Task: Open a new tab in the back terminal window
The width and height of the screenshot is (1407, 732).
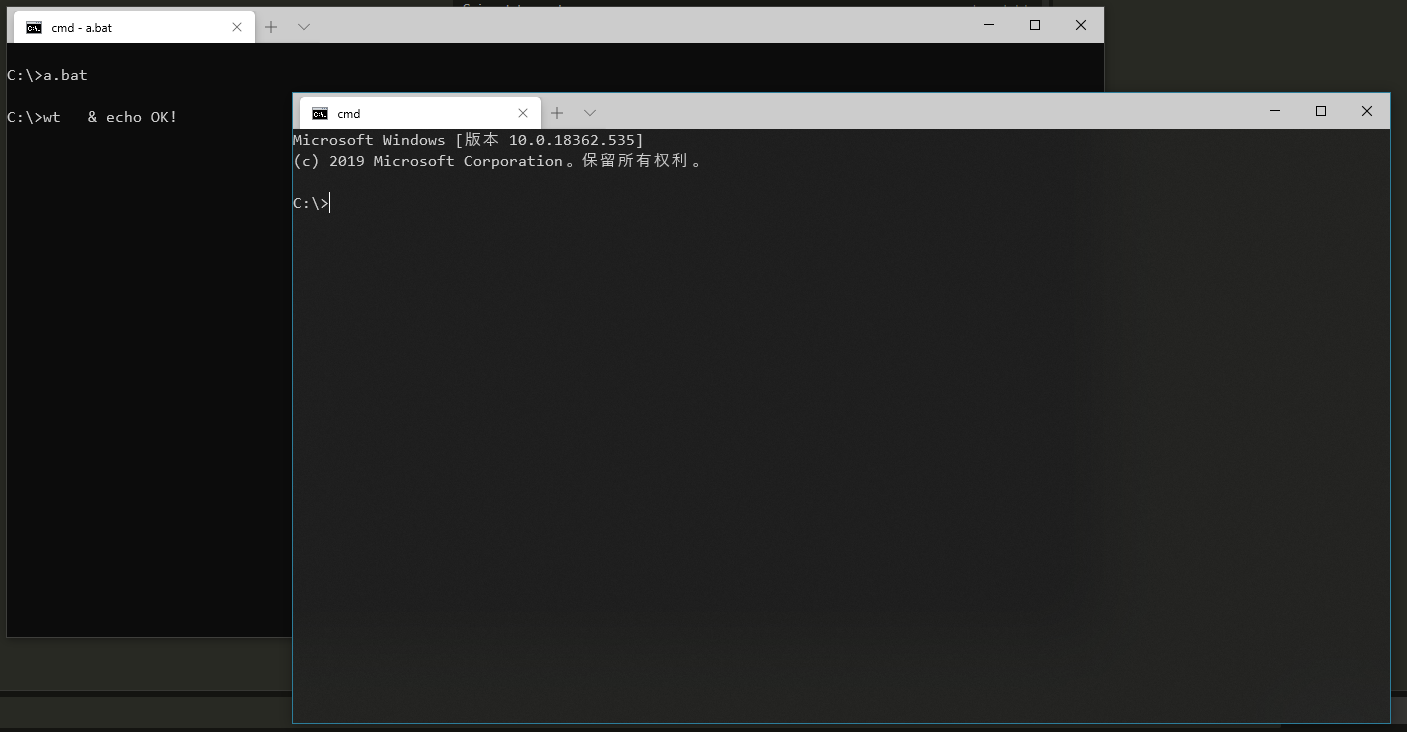Action: [x=271, y=27]
